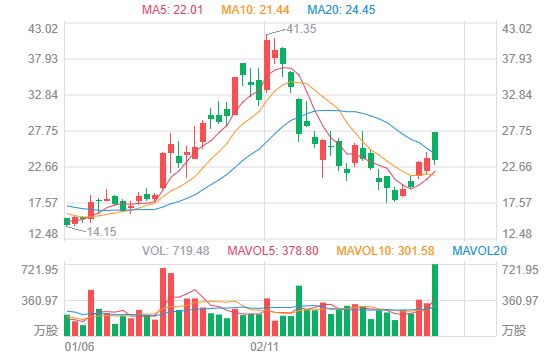560x360 pixels.
Task: Click the left 721.95 volume axis label
Action: [x=39, y=270]
